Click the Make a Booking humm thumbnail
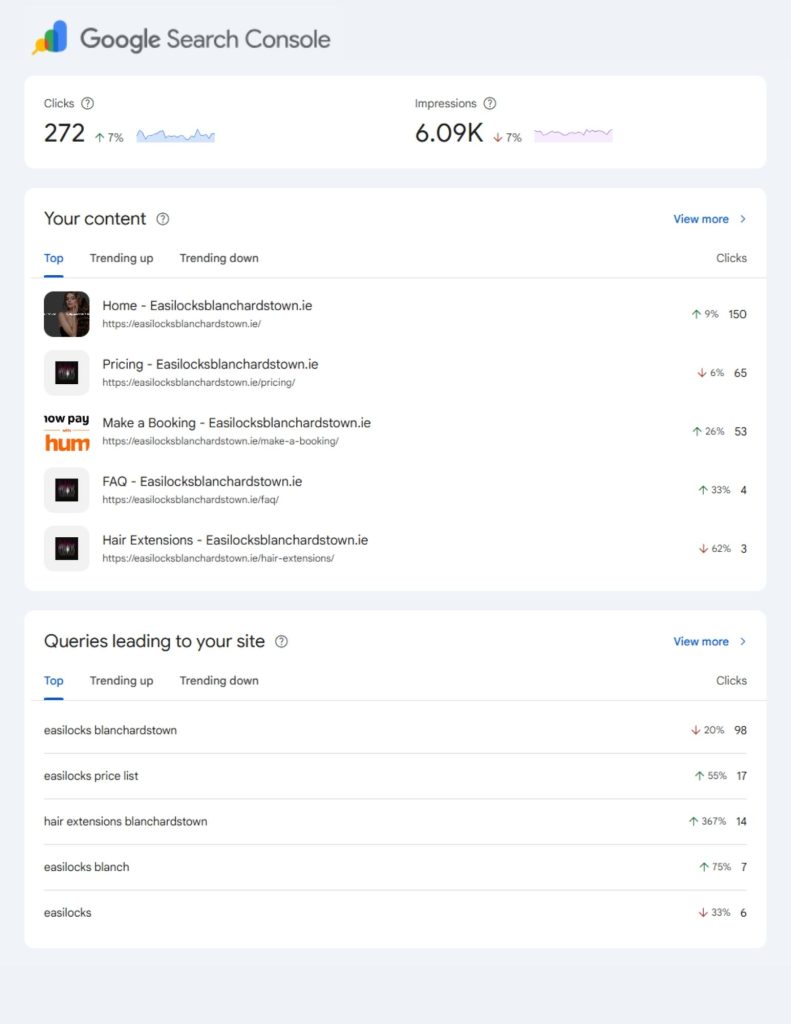Image resolution: width=791 pixels, height=1024 pixels. click(67, 432)
